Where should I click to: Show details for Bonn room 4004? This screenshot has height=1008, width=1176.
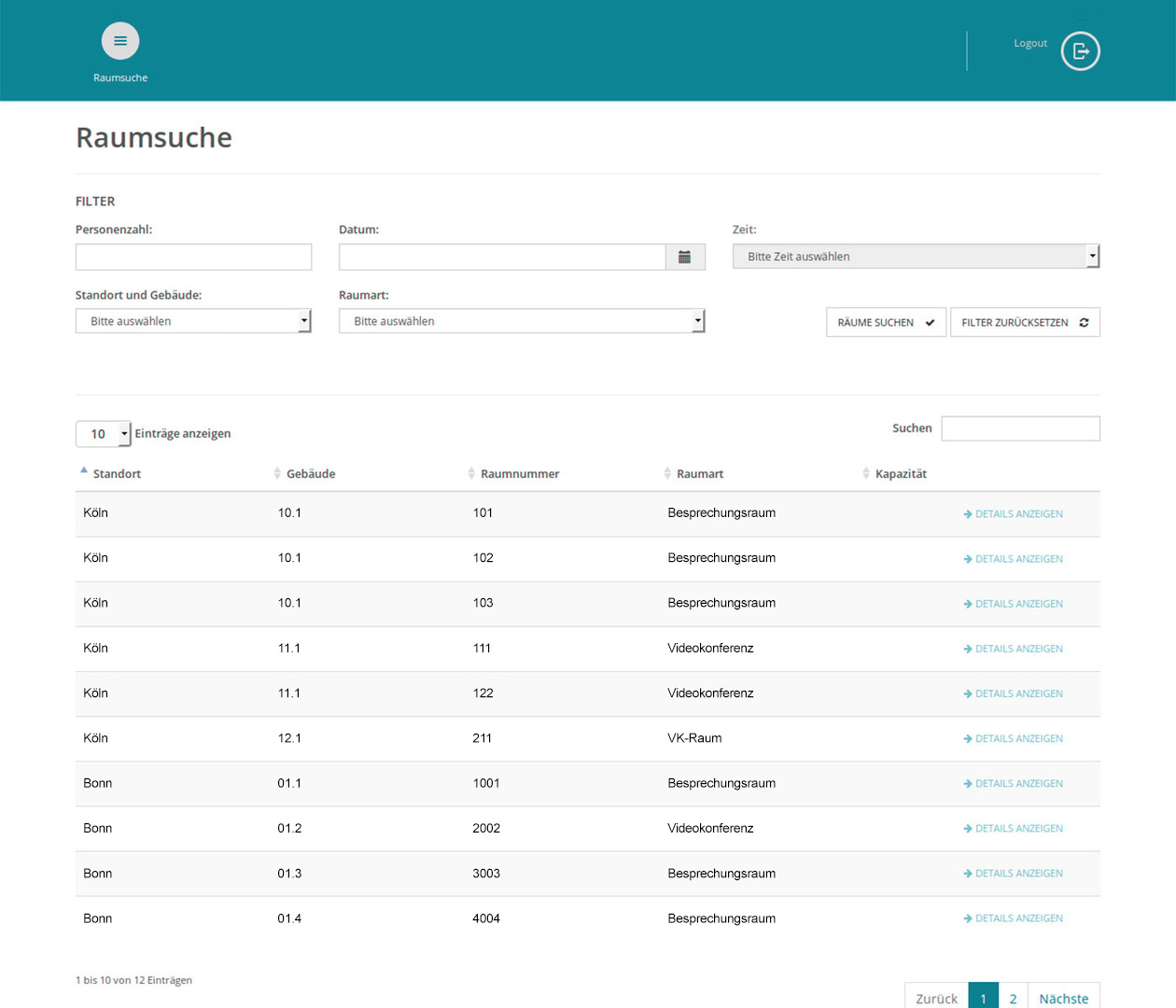tap(1013, 918)
